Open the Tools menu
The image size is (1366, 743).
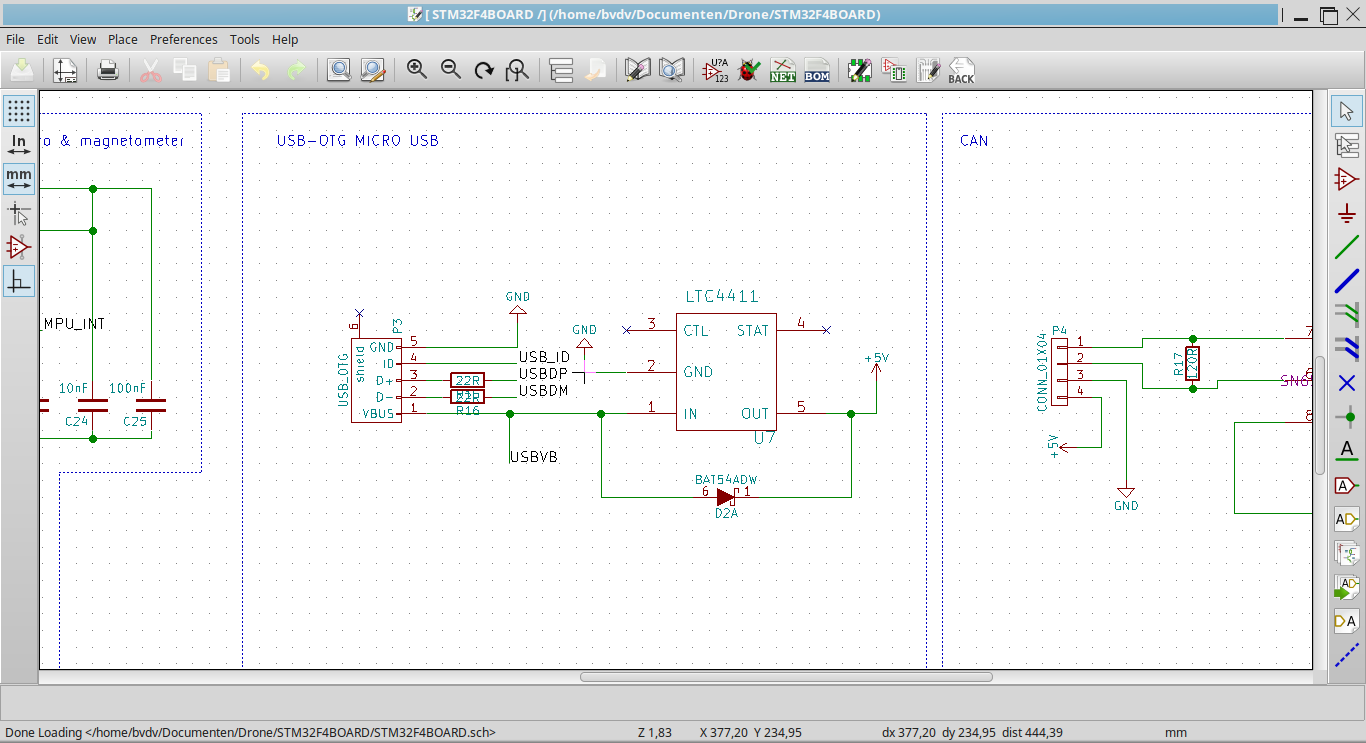click(244, 39)
